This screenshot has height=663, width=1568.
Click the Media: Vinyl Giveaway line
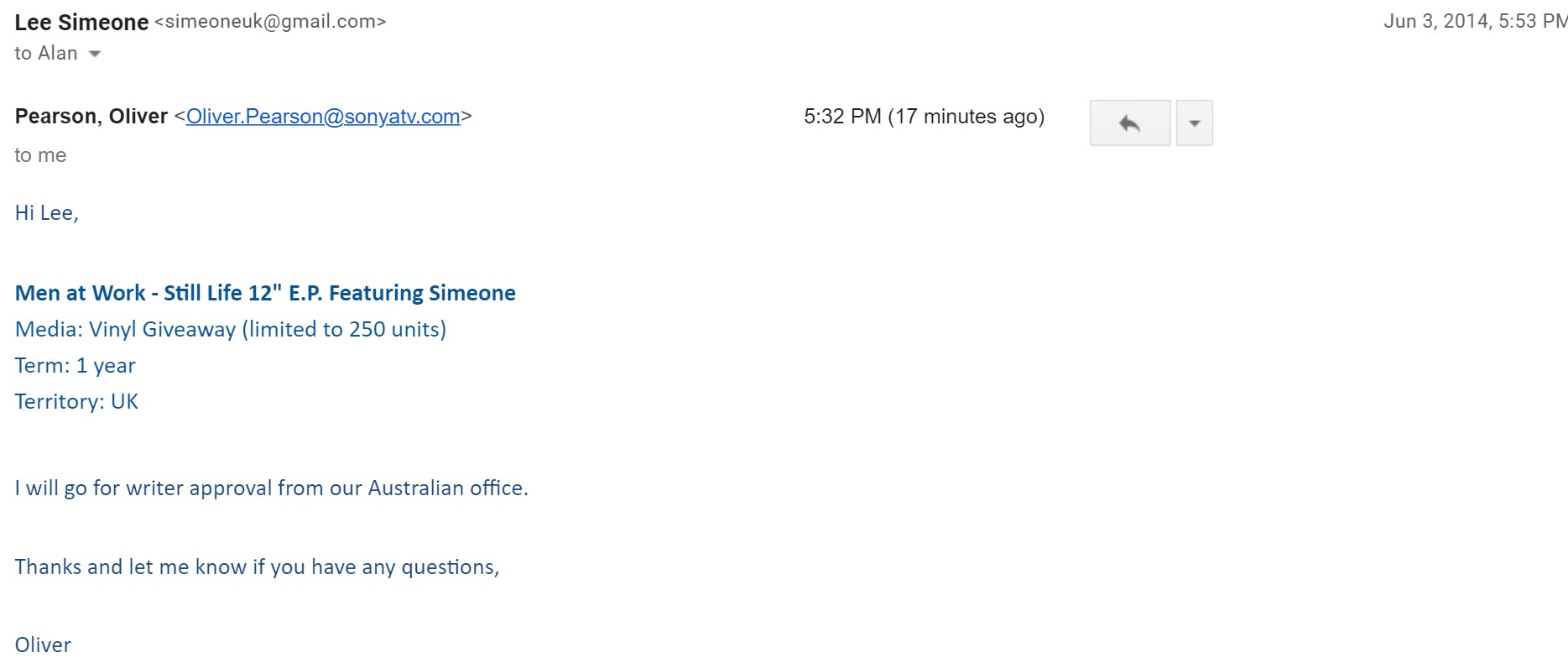point(231,330)
